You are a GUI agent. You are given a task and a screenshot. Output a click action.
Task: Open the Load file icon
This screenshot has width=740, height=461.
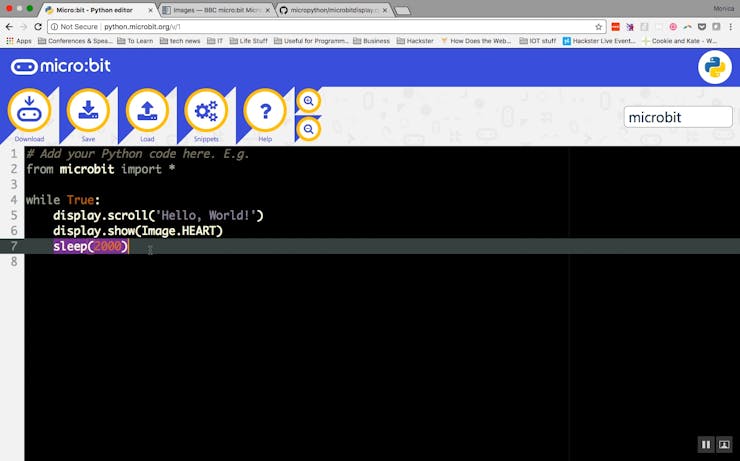point(147,110)
